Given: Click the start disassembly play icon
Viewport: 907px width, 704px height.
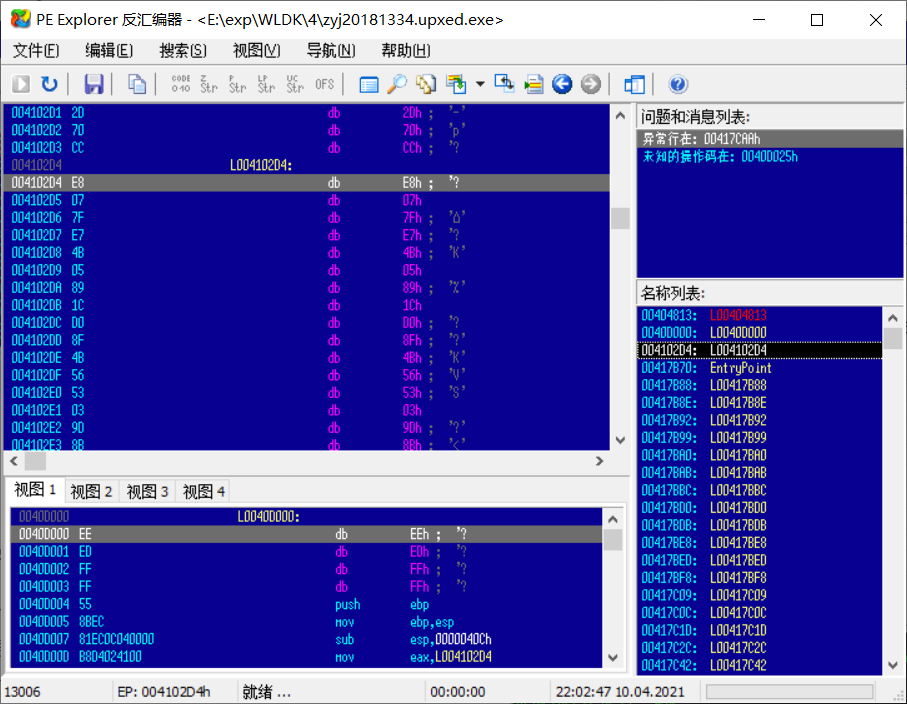Looking at the screenshot, I should coord(21,84).
